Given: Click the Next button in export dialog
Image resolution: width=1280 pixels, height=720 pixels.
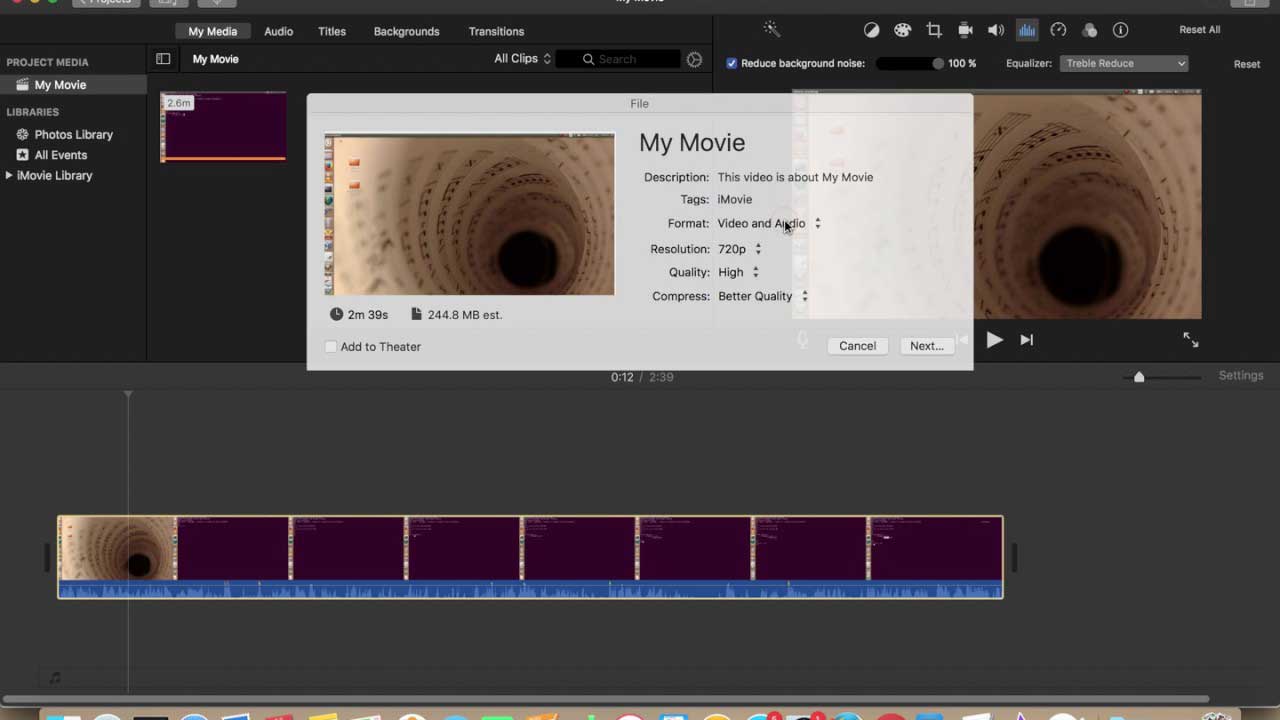Looking at the screenshot, I should (x=925, y=345).
